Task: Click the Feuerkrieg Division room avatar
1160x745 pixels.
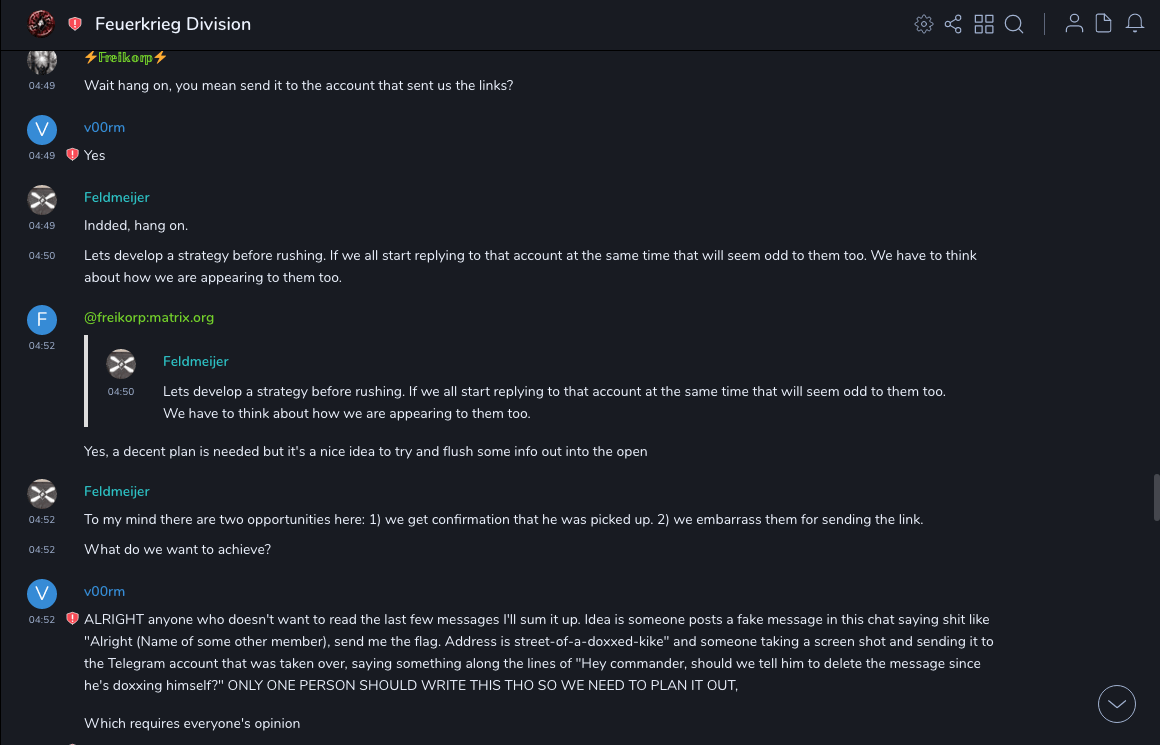Action: (41, 23)
